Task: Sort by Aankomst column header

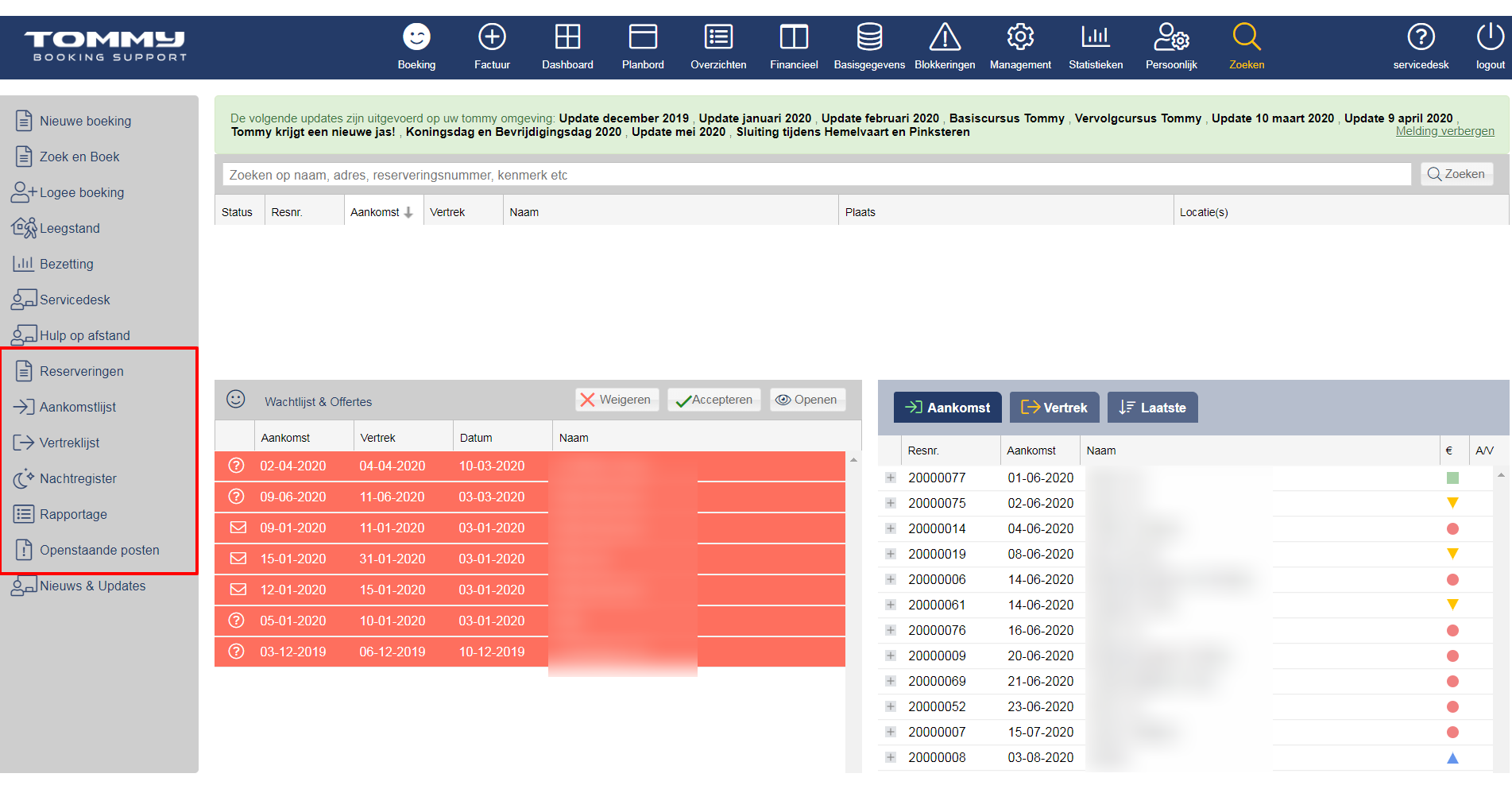Action: [x=382, y=212]
